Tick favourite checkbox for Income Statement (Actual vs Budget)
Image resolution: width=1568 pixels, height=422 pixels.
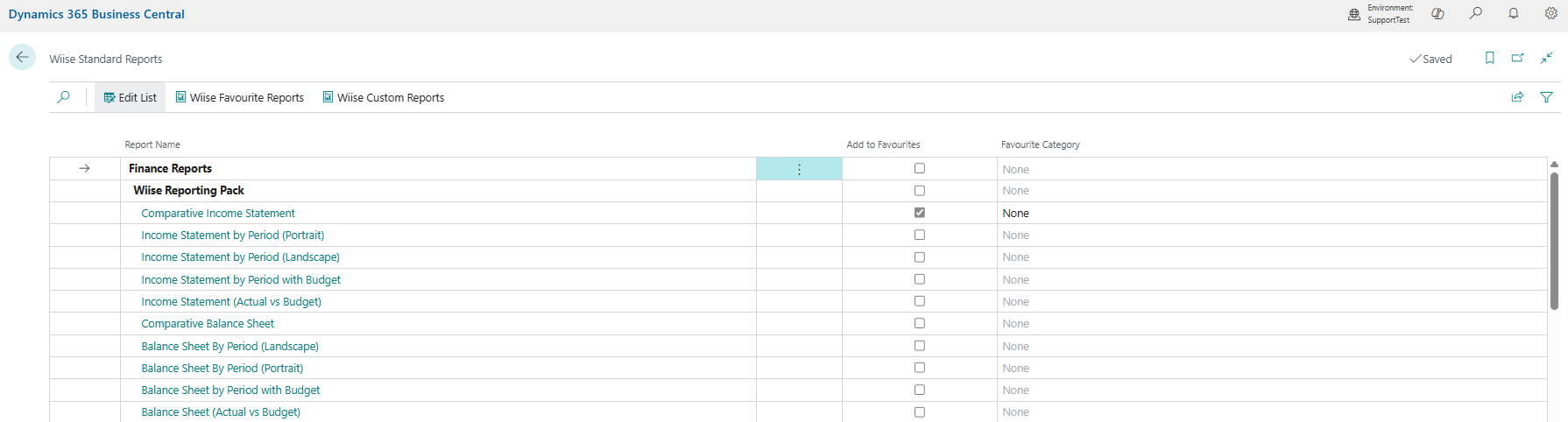[x=919, y=301]
